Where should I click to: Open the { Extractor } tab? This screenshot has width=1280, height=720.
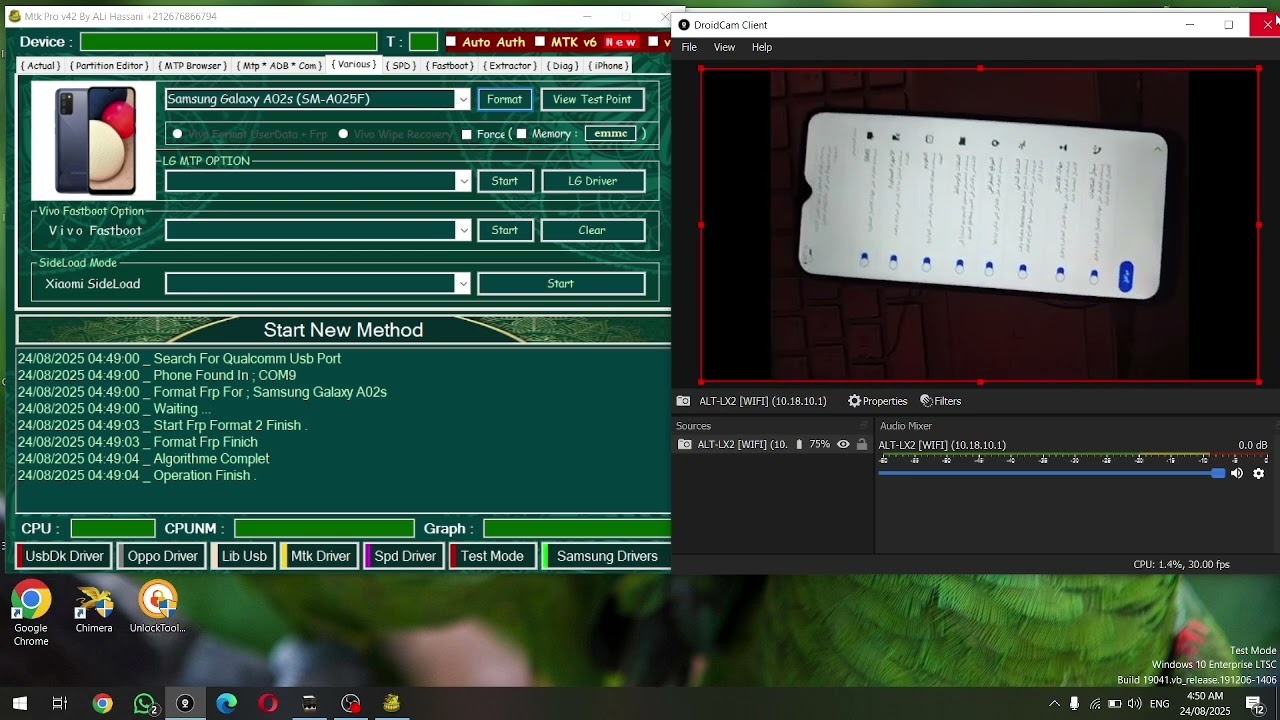511,66
